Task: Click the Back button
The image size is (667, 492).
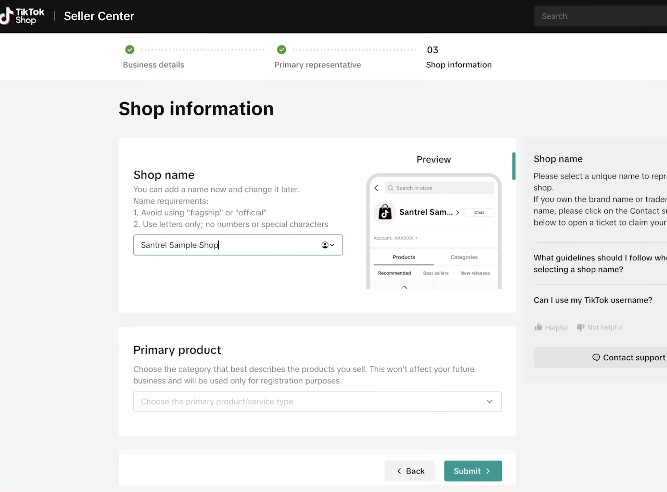Action: tap(410, 471)
